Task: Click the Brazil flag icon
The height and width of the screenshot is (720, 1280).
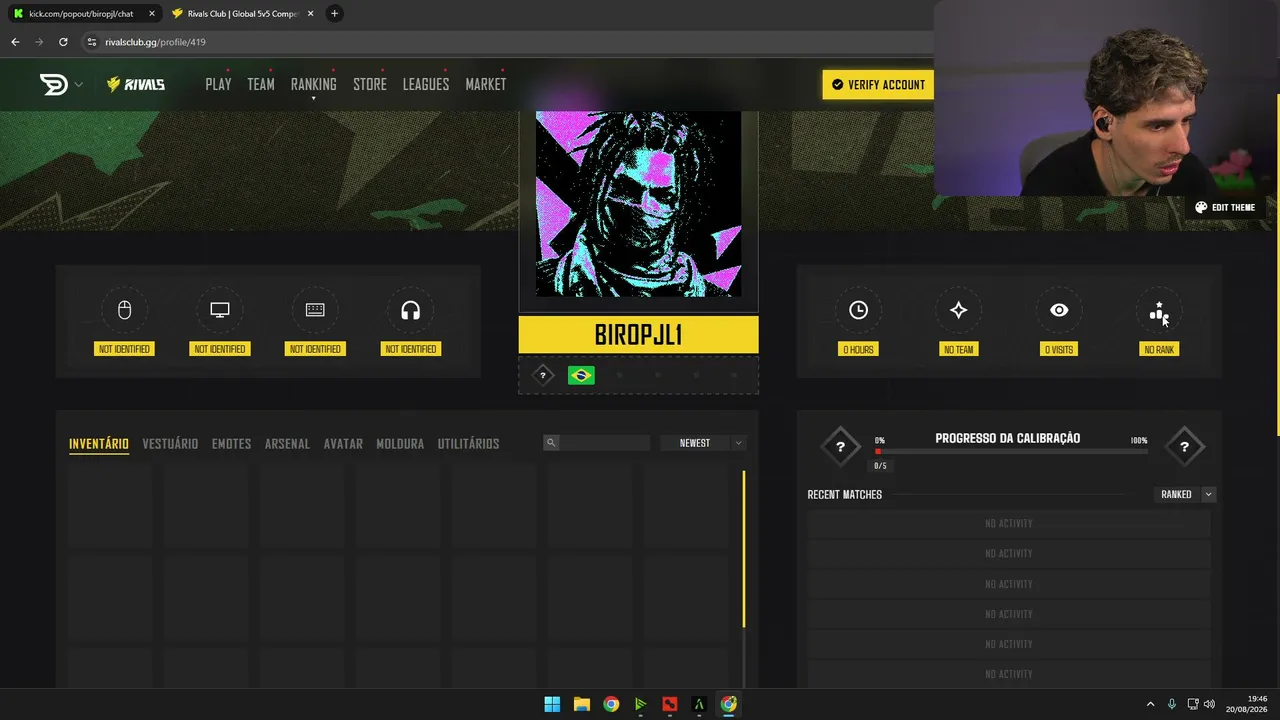Action: point(581,375)
